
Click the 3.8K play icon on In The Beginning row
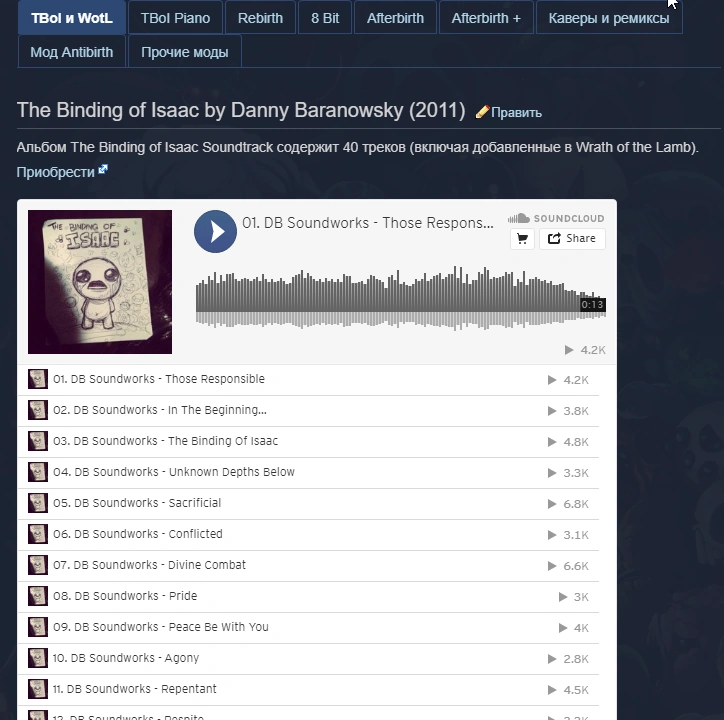pos(552,411)
